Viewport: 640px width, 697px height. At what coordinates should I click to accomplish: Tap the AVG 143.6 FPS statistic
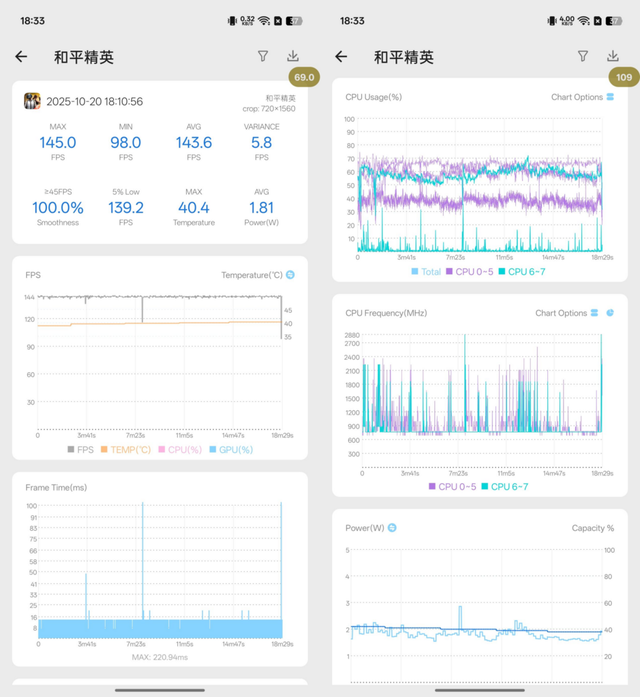pyautogui.click(x=194, y=142)
